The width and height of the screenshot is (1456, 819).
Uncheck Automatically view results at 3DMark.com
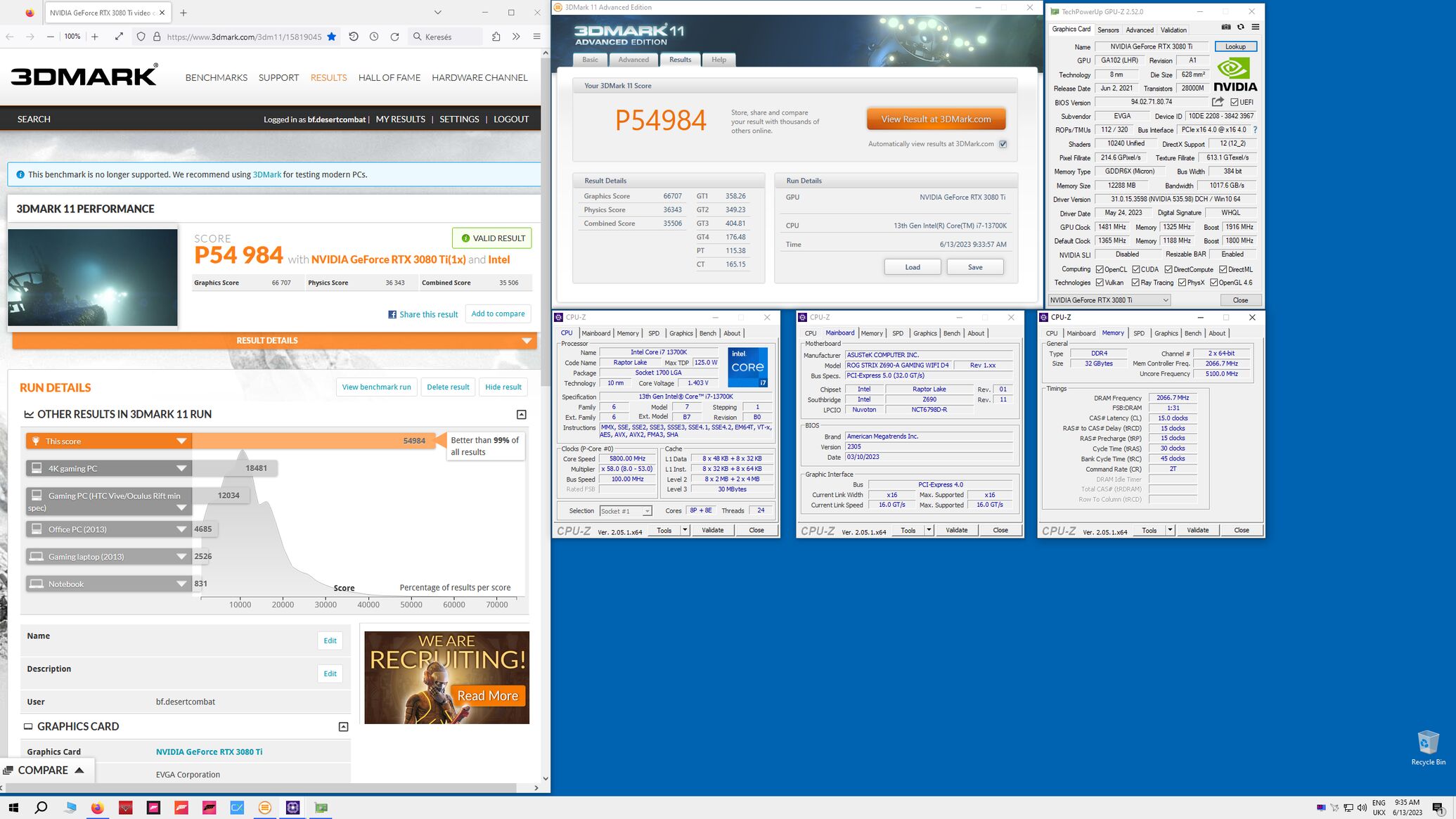[x=1003, y=144]
